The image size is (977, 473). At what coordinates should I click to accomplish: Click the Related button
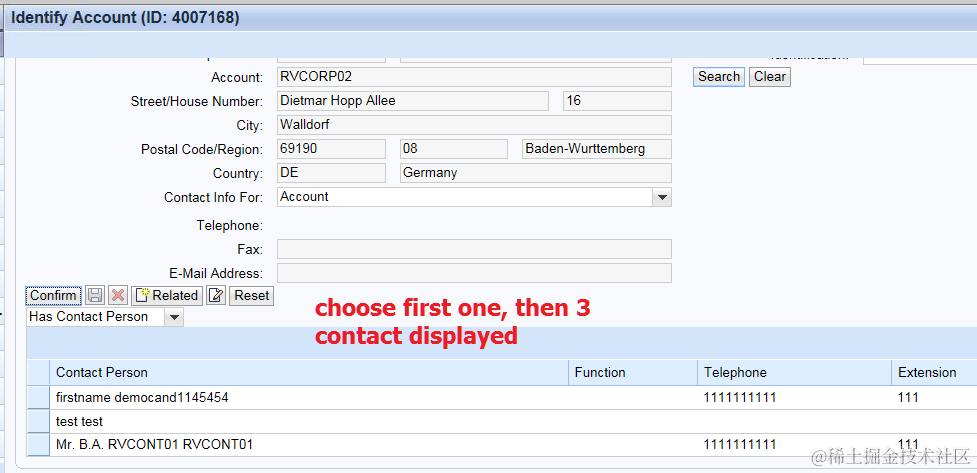click(167, 295)
